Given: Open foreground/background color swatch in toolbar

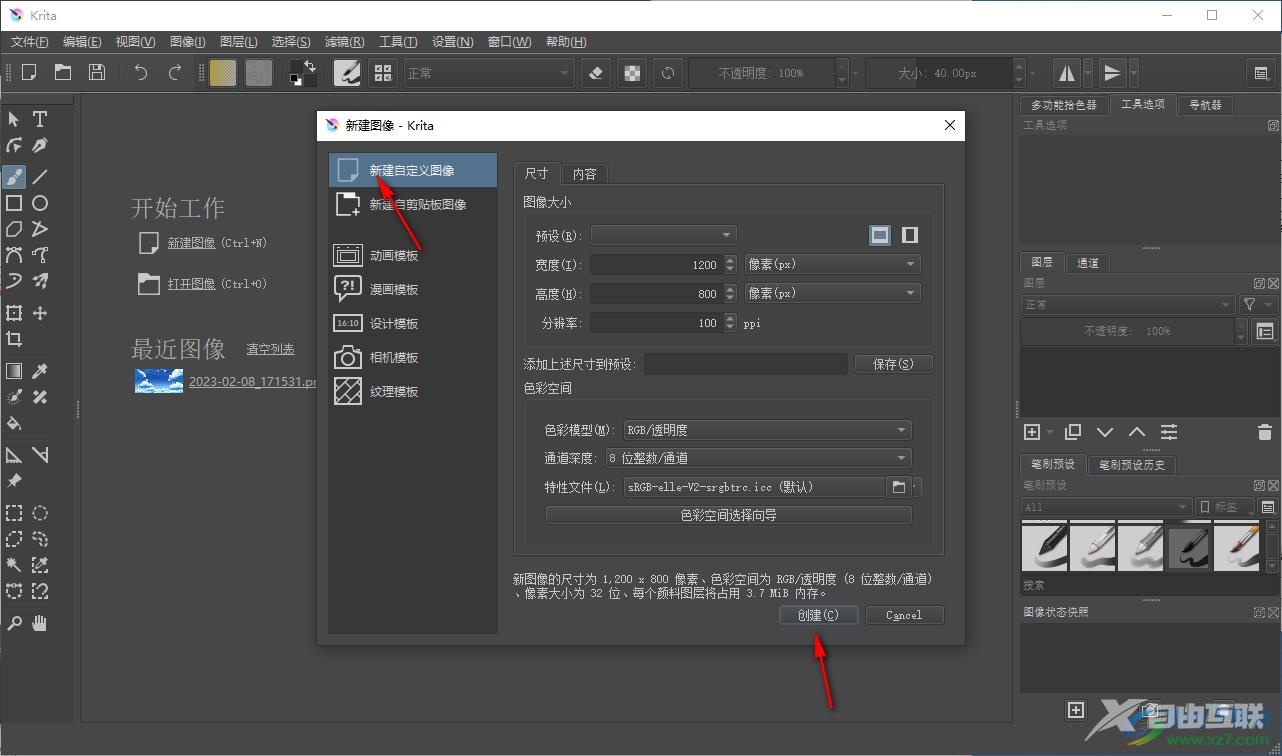Looking at the screenshot, I should point(303,72).
